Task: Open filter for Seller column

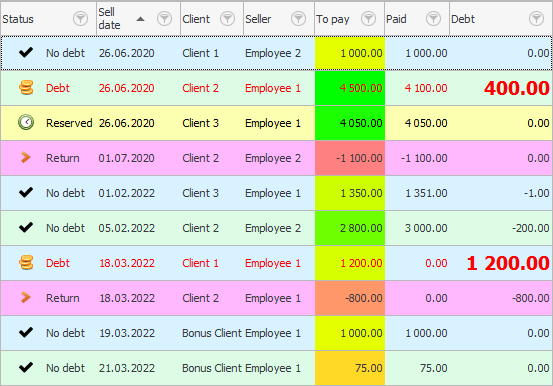Action: (x=298, y=18)
